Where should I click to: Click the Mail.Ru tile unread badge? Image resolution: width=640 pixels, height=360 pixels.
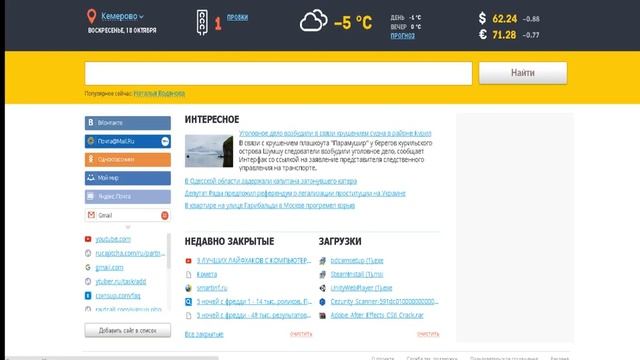pyautogui.click(x=165, y=141)
